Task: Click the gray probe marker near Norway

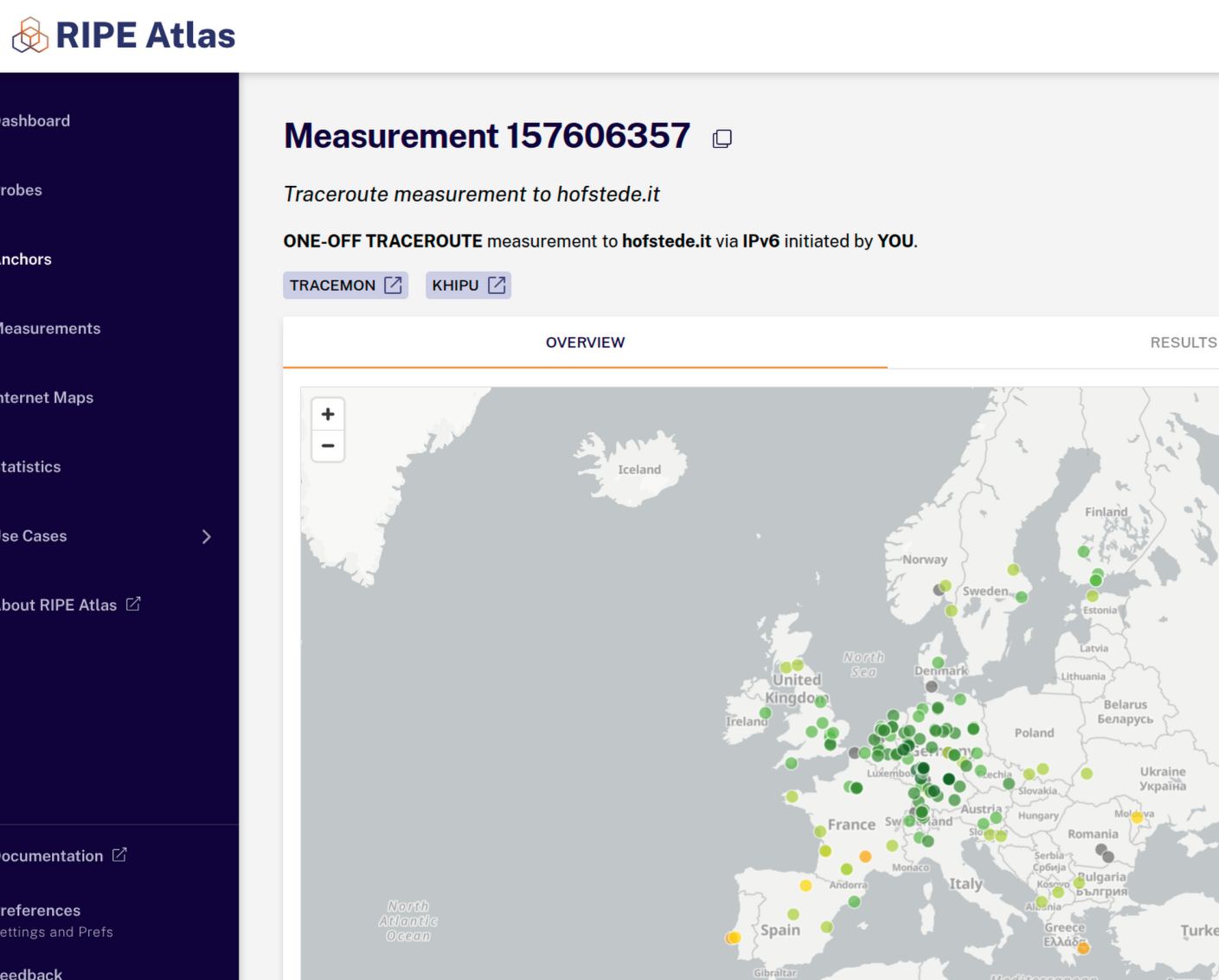Action: 939,590
